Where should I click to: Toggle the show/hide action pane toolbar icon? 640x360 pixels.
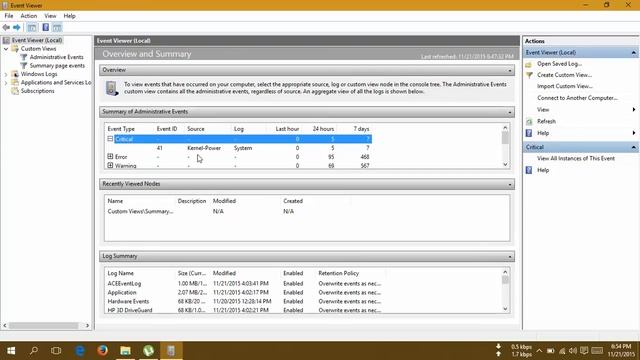[x=57, y=27]
